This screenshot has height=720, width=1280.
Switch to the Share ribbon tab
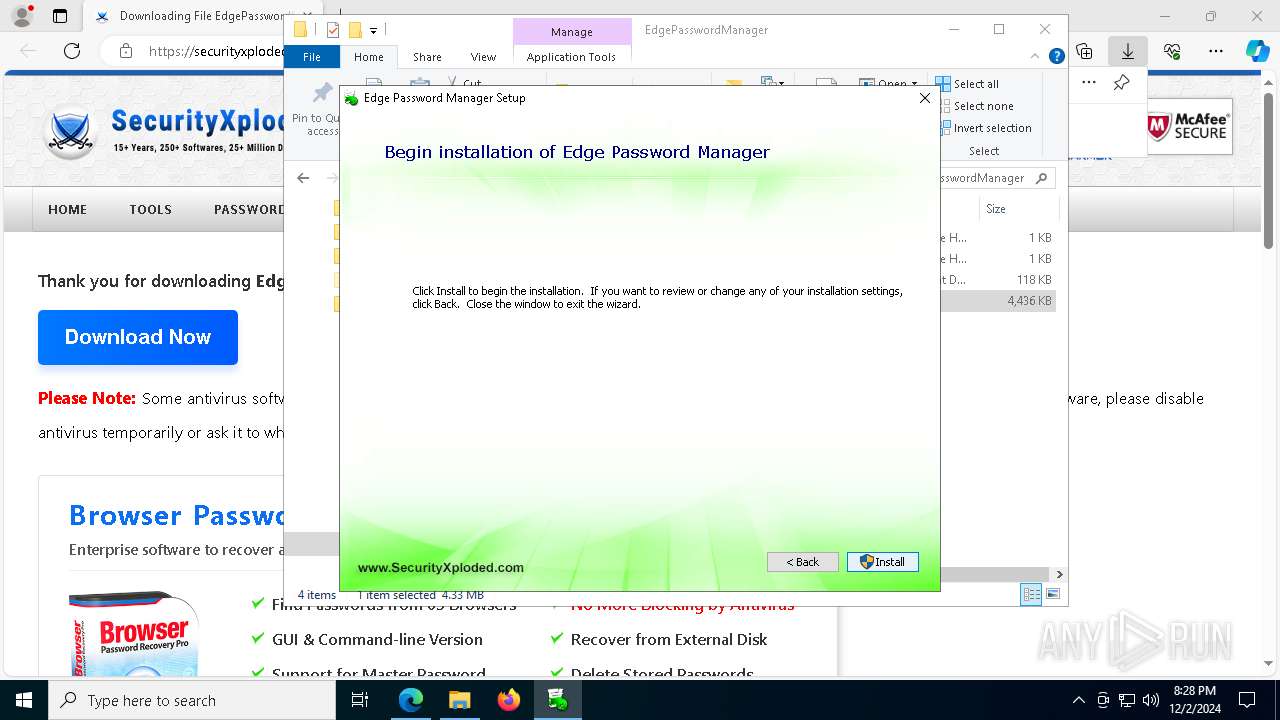tap(427, 57)
